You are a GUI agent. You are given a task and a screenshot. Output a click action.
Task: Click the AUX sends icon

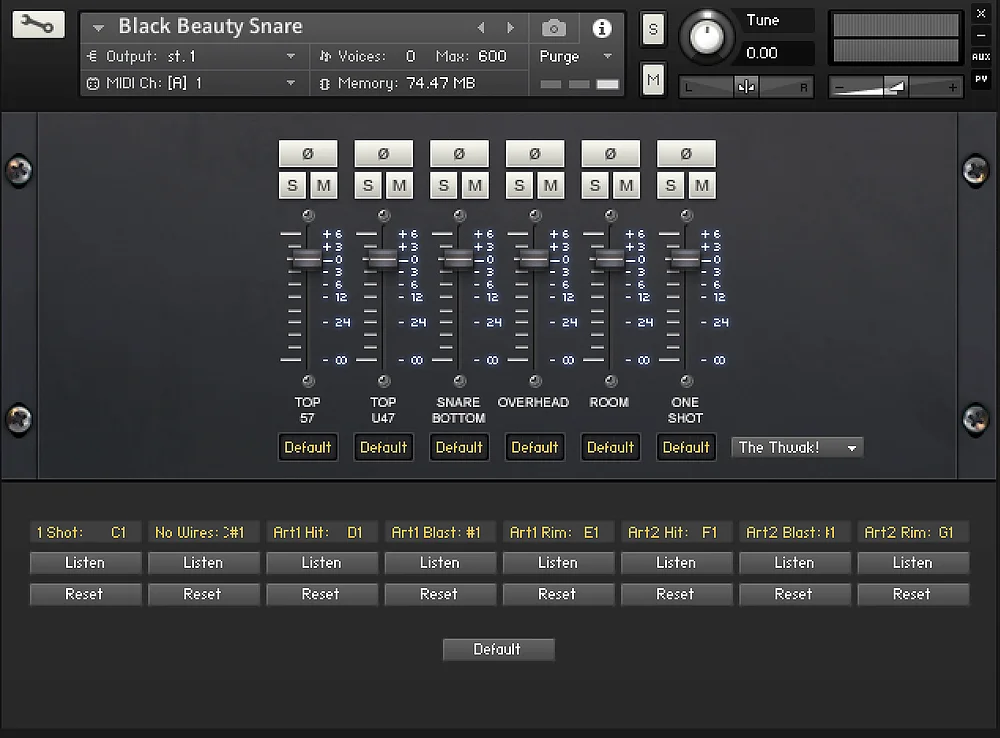pos(981,57)
